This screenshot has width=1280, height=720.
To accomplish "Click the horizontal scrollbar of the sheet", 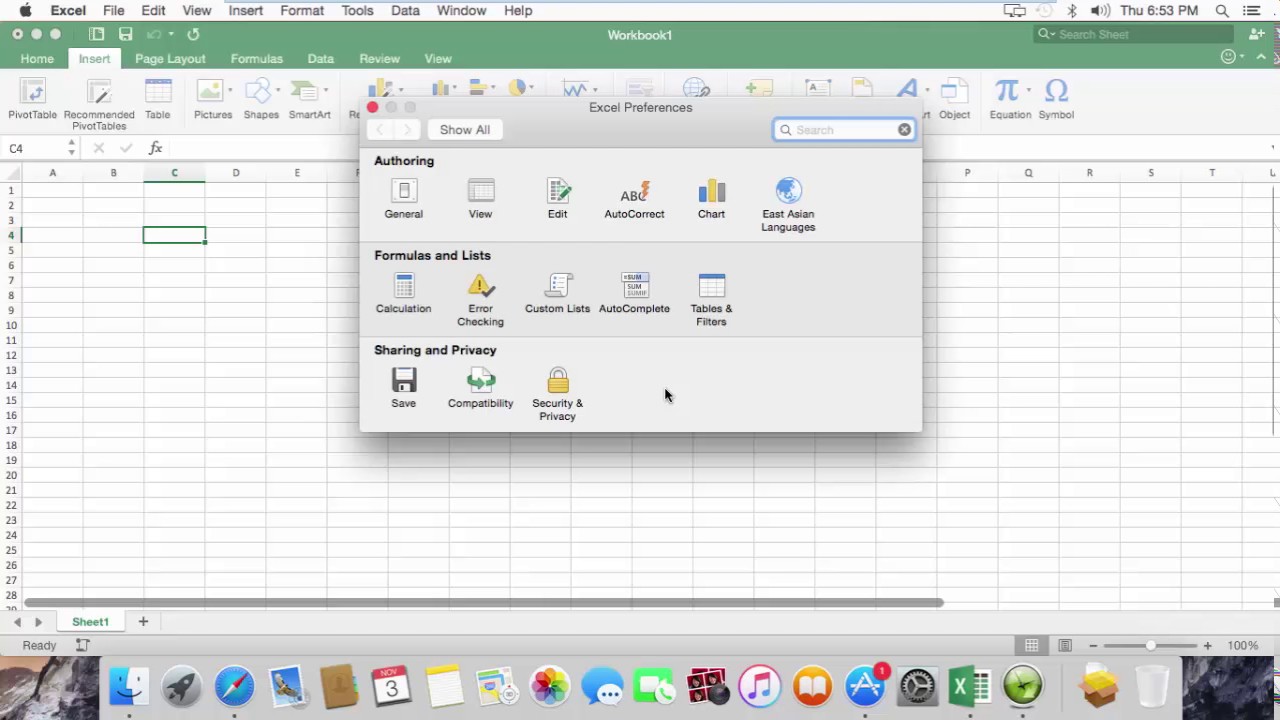I will (483, 602).
